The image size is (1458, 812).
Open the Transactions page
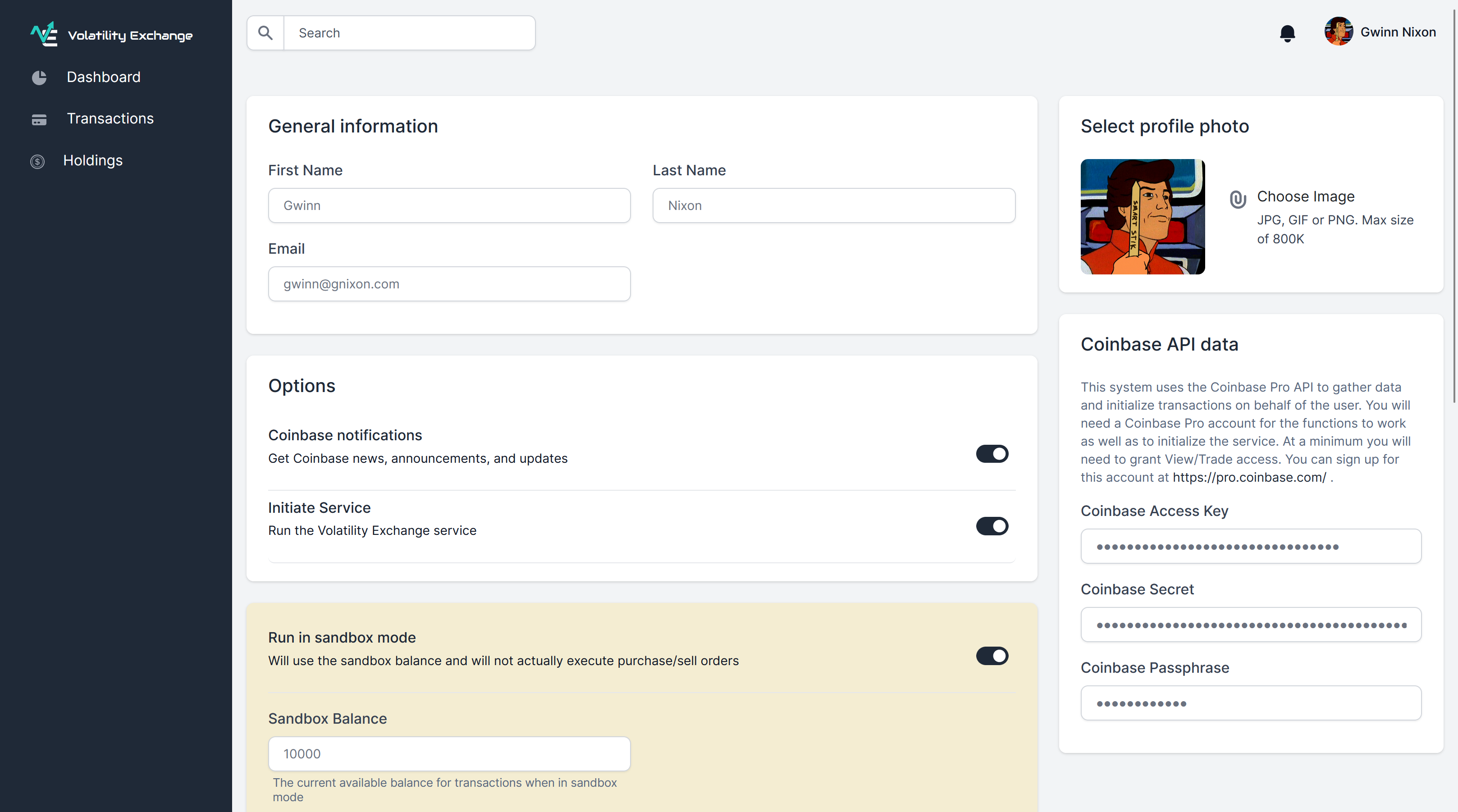click(110, 118)
